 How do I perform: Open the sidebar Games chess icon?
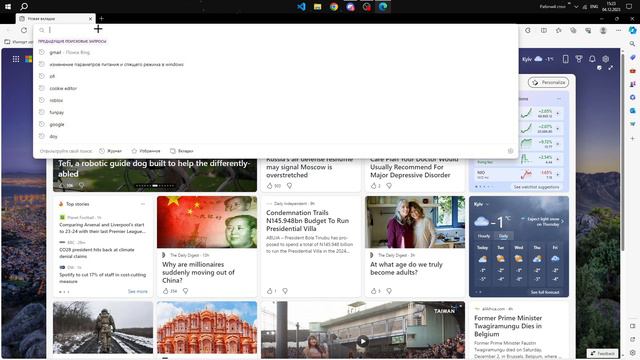(x=633, y=84)
